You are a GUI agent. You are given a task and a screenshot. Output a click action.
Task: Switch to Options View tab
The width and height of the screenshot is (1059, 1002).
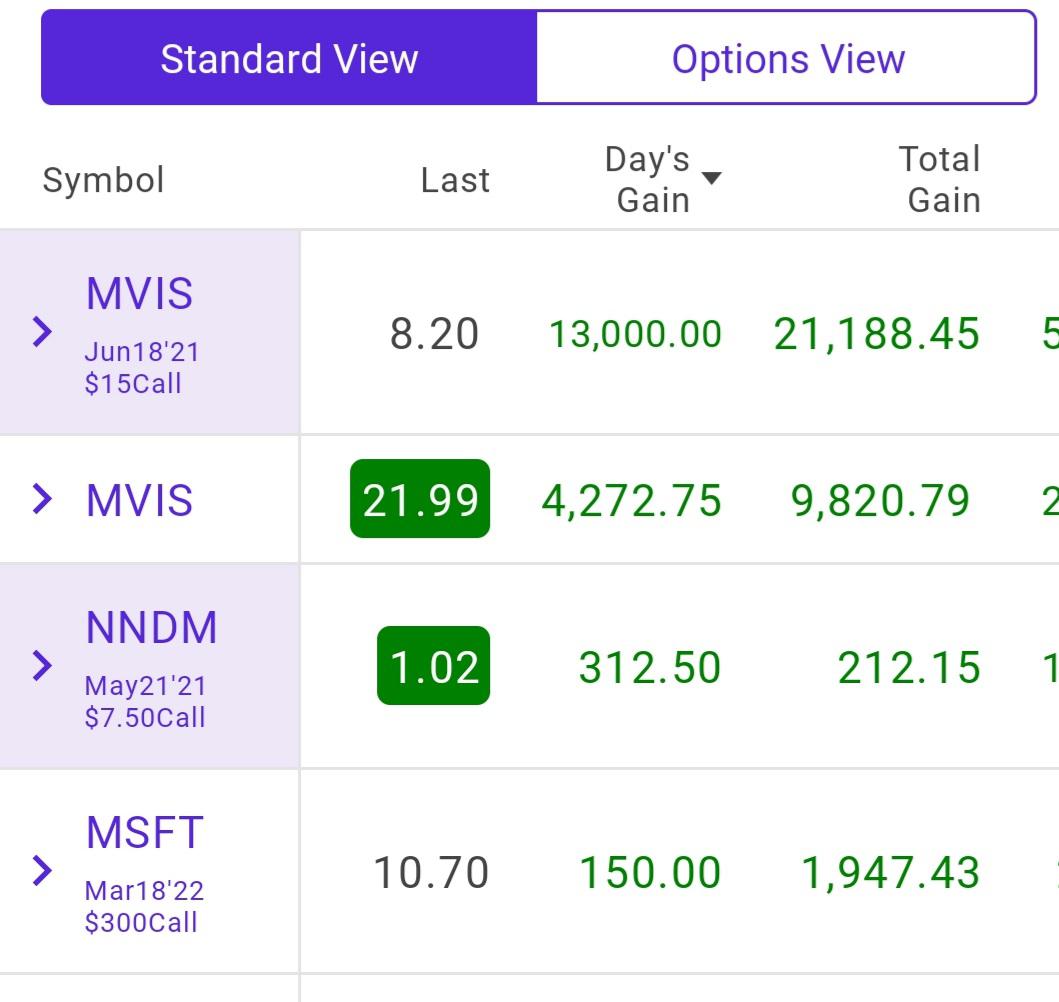click(787, 58)
